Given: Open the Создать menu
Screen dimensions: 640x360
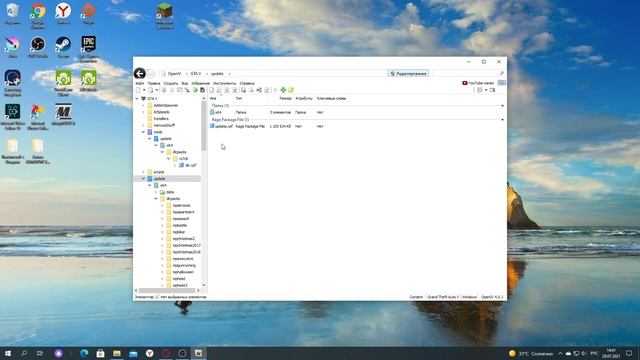Looking at the screenshot, I should pyautogui.click(x=171, y=83).
